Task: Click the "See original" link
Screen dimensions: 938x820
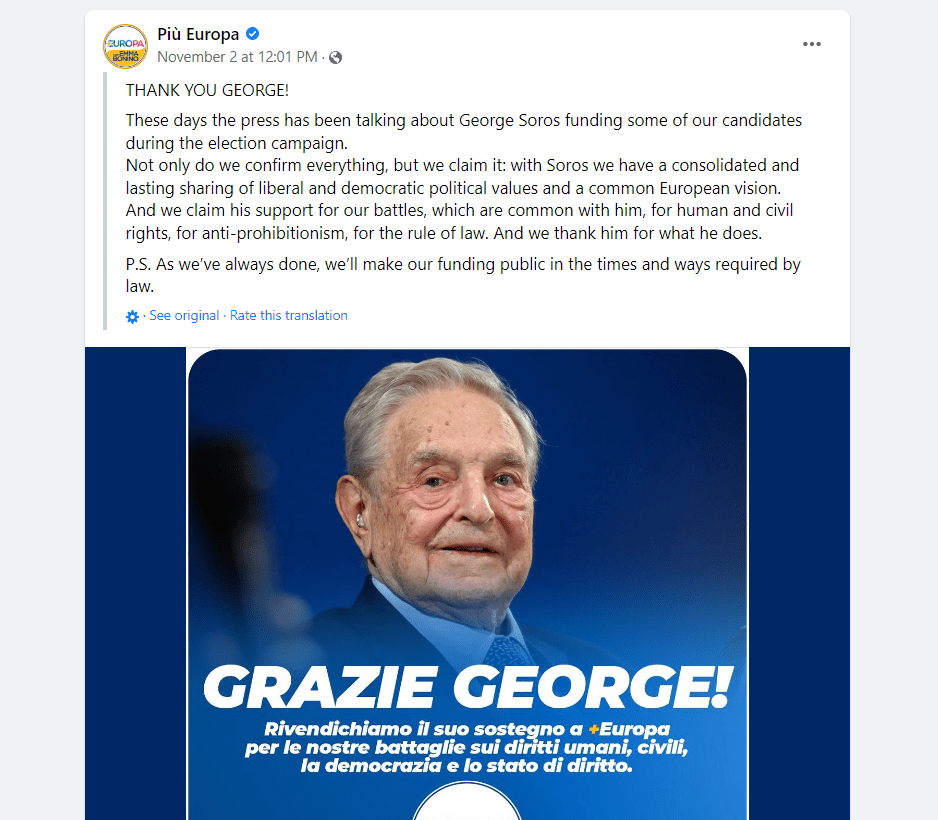Action: pyautogui.click(x=184, y=315)
